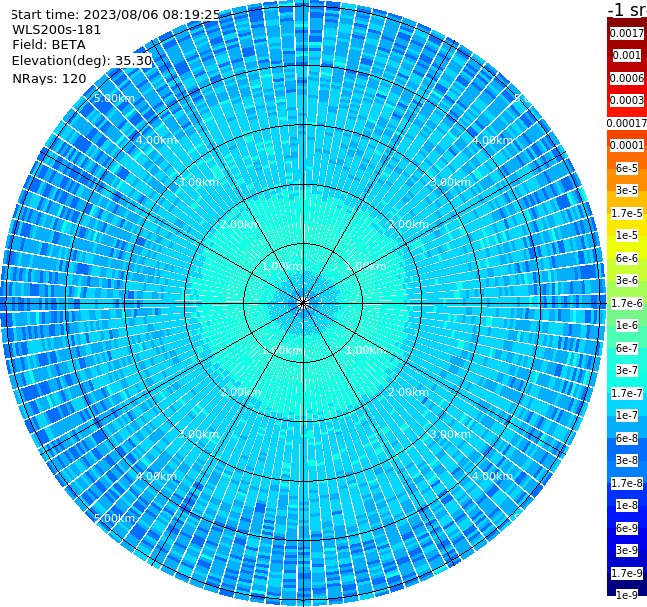This screenshot has width=647, height=607.
Task: Click the lower-left 2.00km range label
Action: point(241,392)
